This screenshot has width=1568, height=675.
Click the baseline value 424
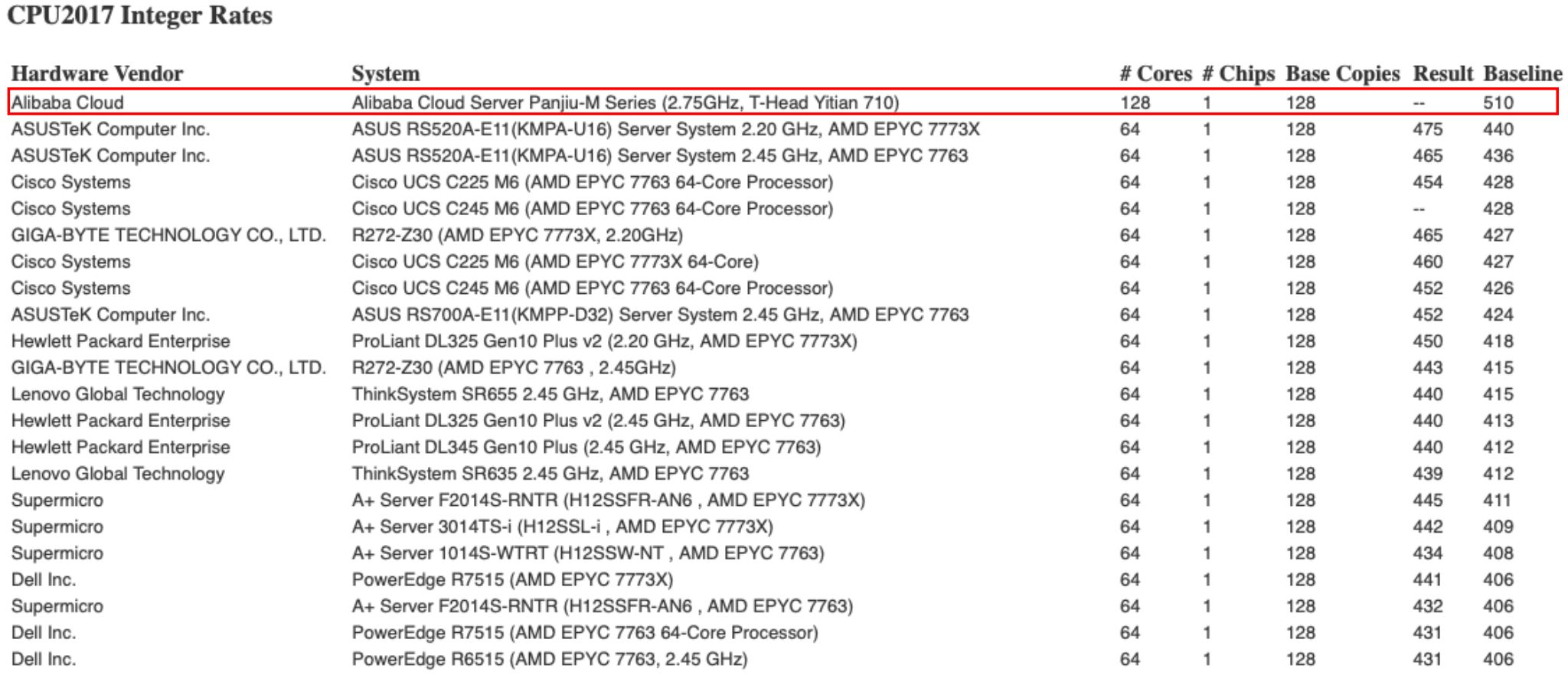click(x=1498, y=315)
